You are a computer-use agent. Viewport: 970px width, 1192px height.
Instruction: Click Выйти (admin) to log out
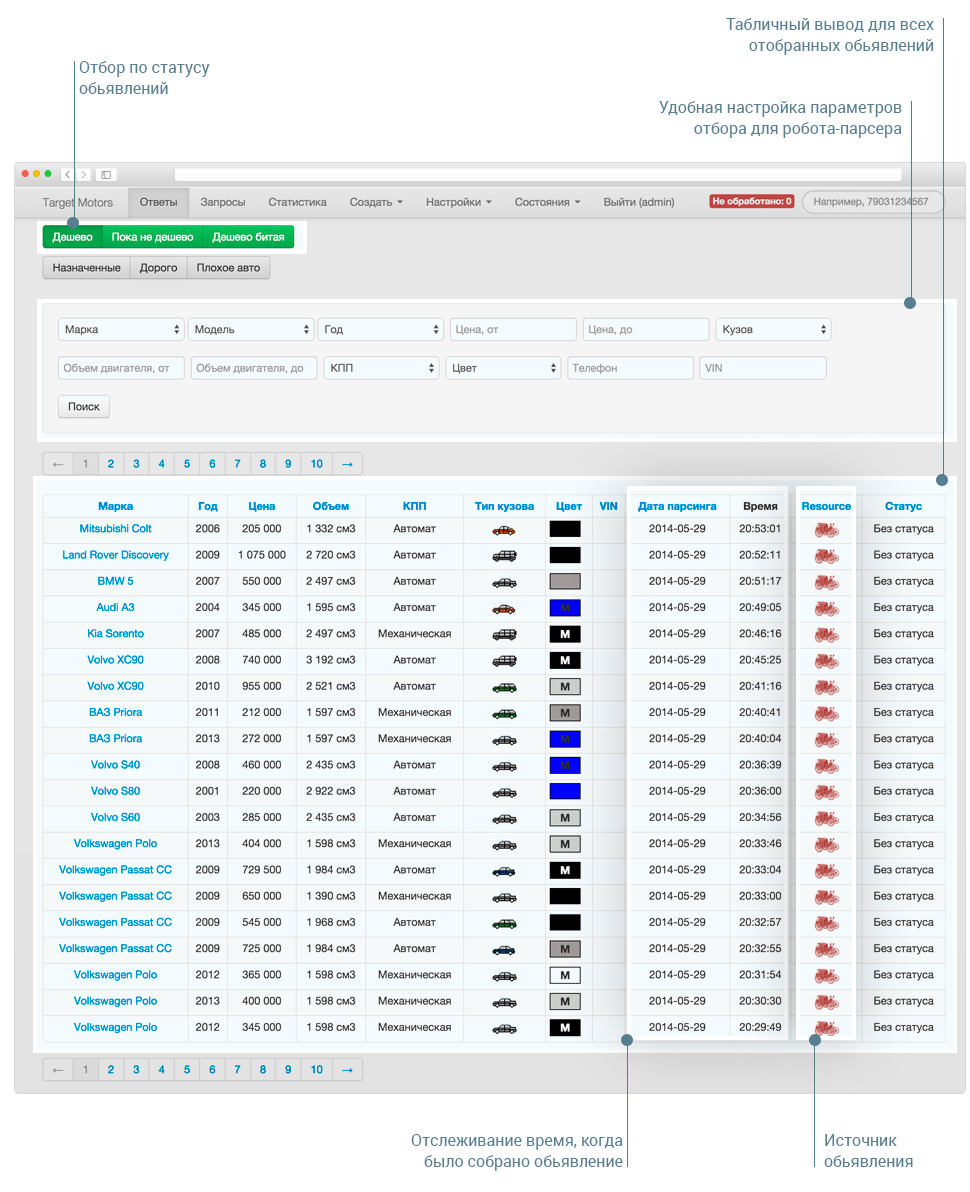pyautogui.click(x=639, y=202)
